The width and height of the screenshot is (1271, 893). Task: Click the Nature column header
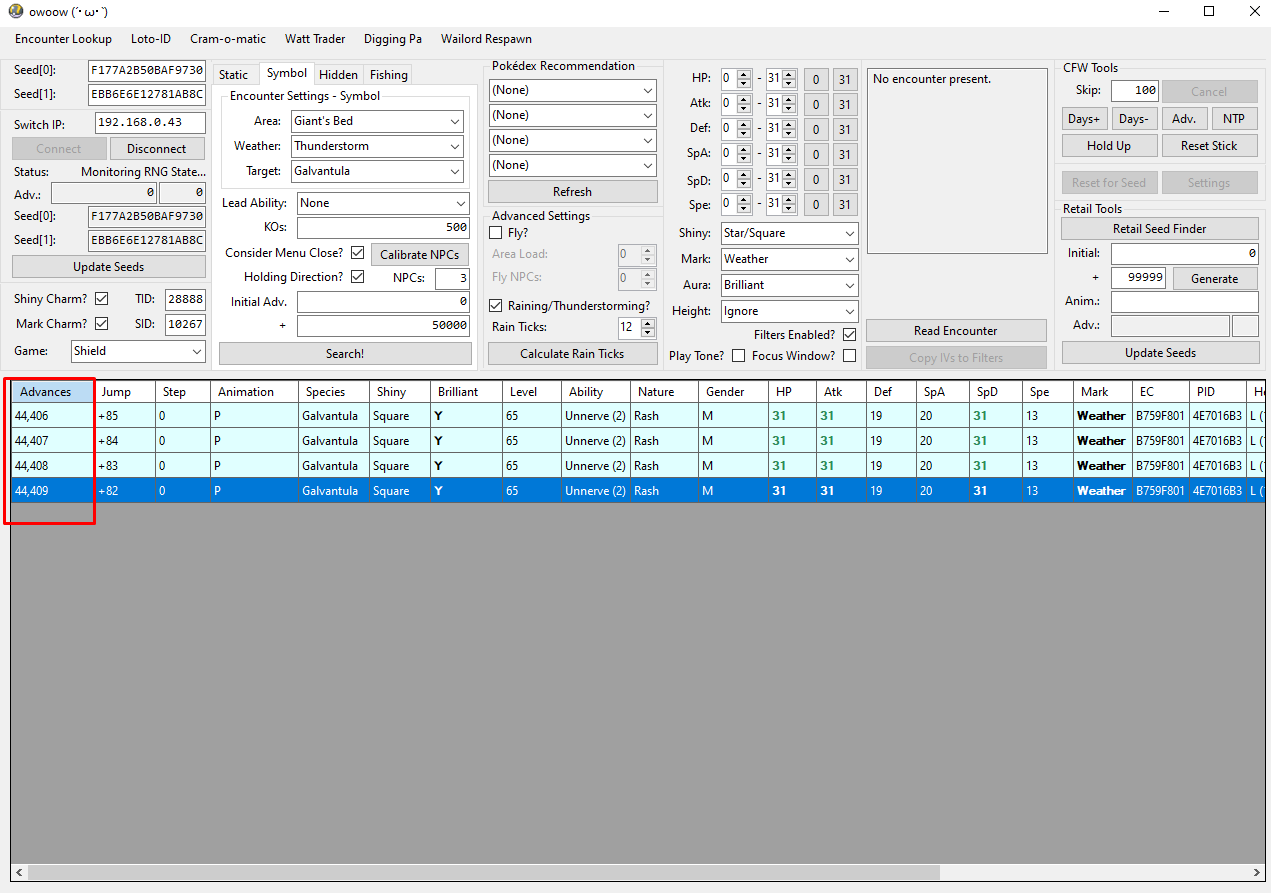click(664, 392)
